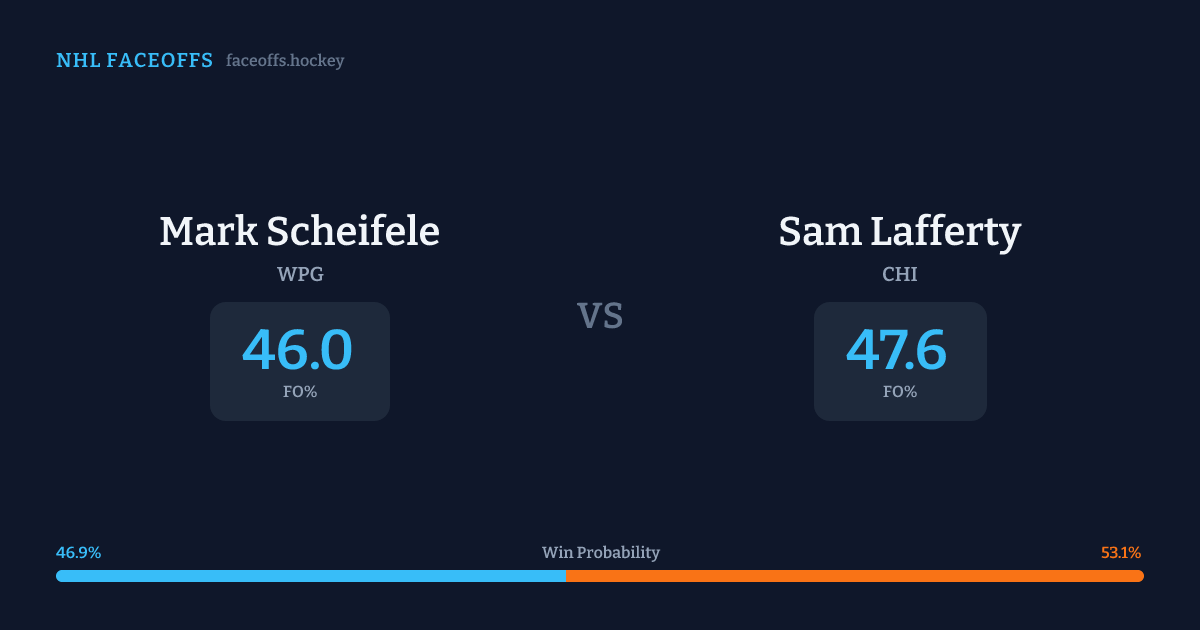Click Lafferty's 47.6 faceoff value
This screenshot has height=630, width=1200.
coord(897,350)
